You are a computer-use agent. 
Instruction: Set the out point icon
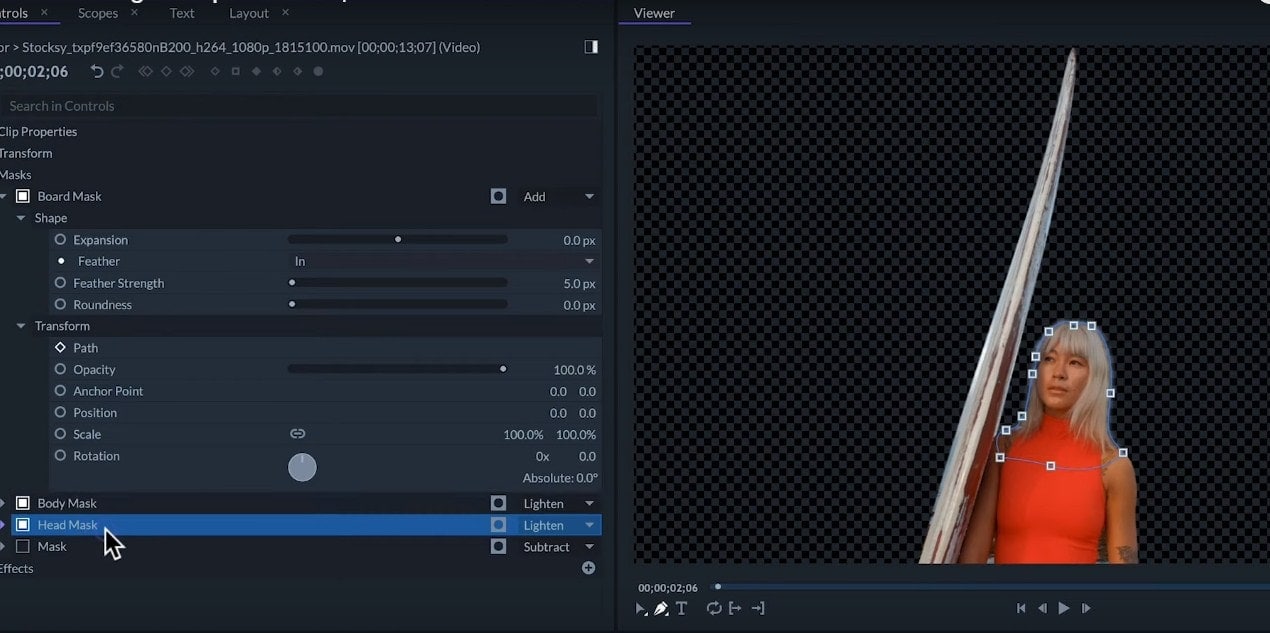758,608
